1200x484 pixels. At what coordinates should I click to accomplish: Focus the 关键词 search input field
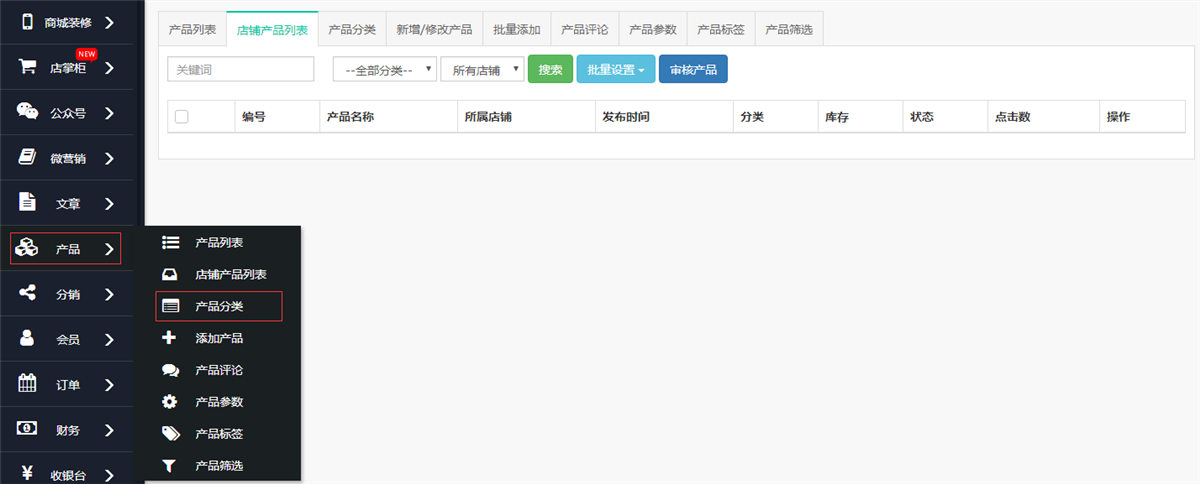241,69
